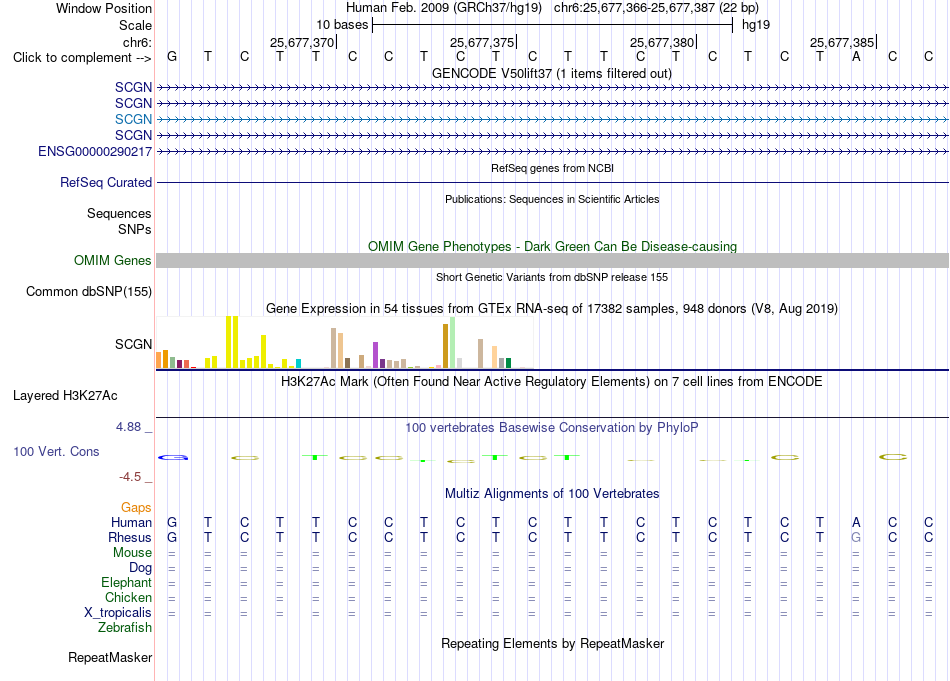Click the blue G PhyloP conservation glyph
The width and height of the screenshot is (950, 681).
(173, 457)
